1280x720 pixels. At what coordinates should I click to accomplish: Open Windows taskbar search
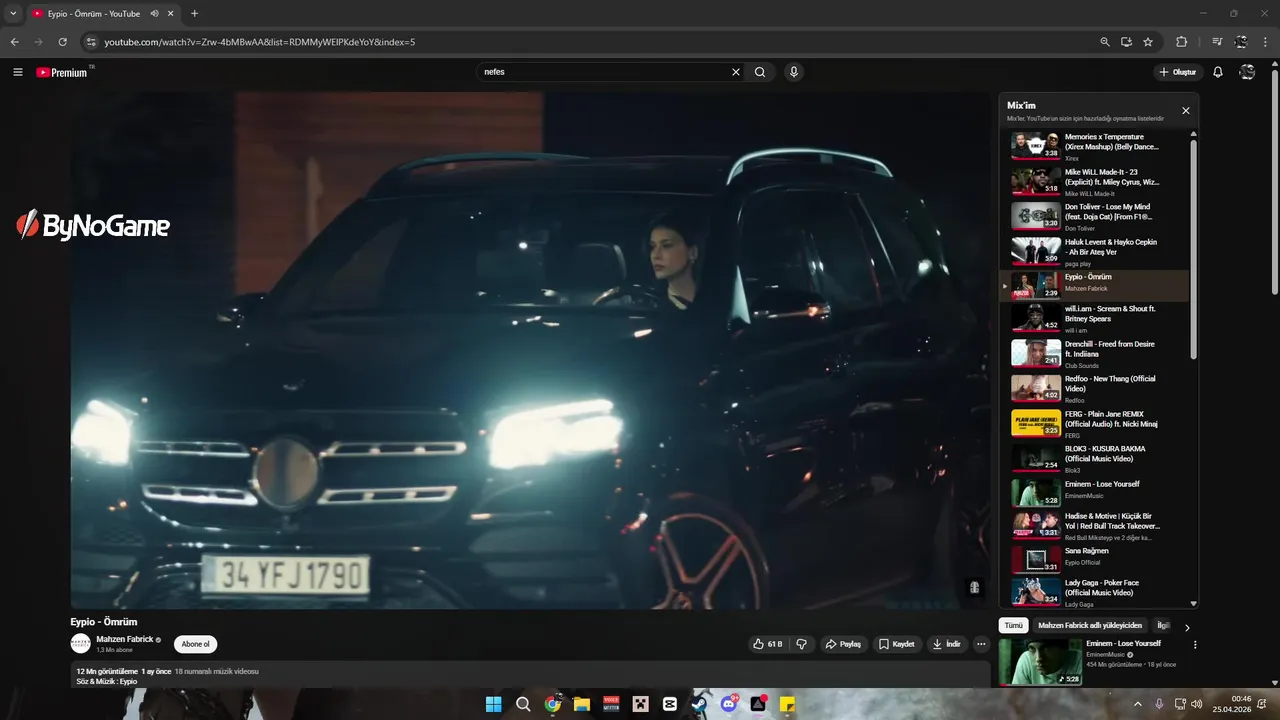[523, 704]
